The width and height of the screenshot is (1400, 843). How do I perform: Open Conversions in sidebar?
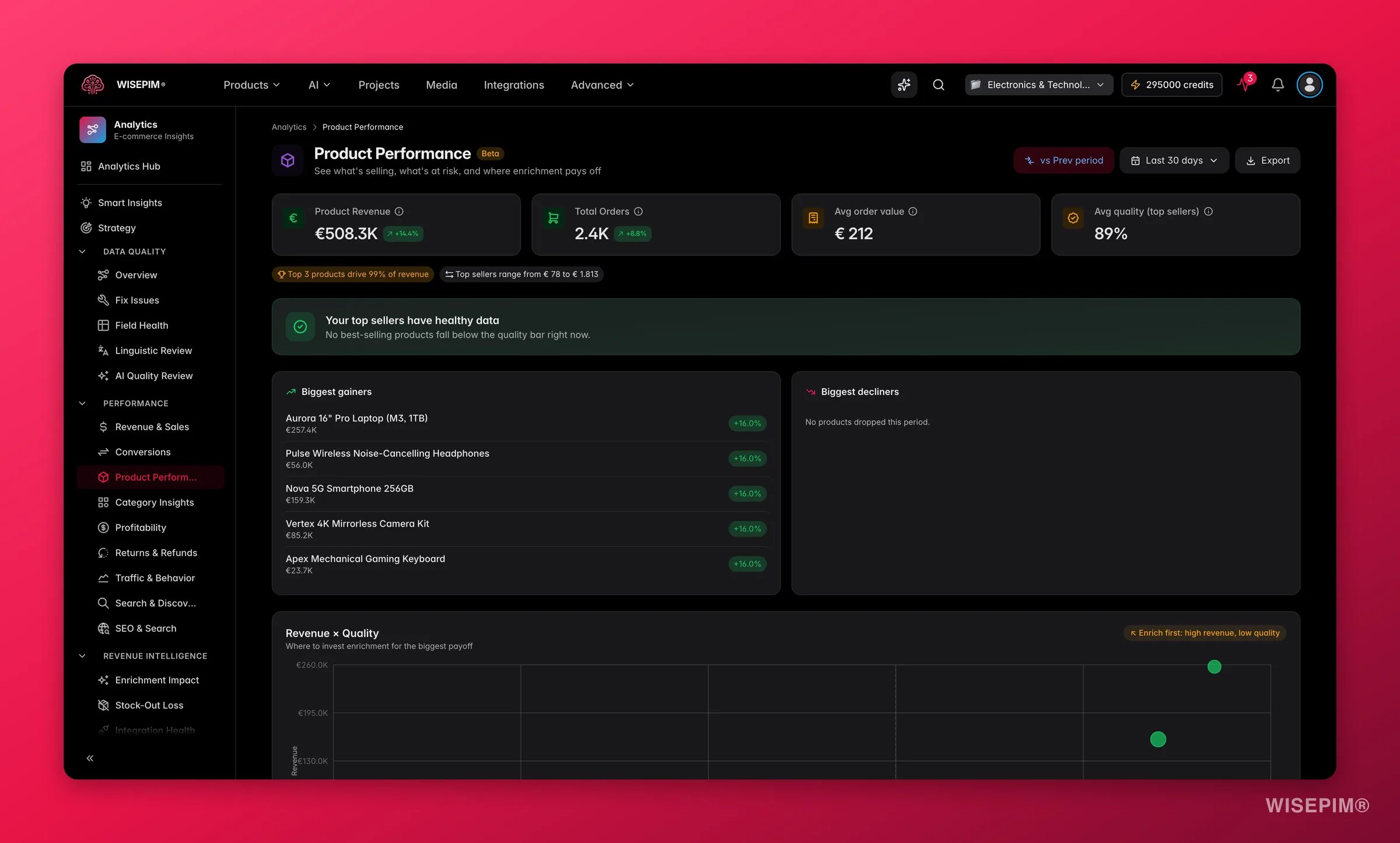150,452
